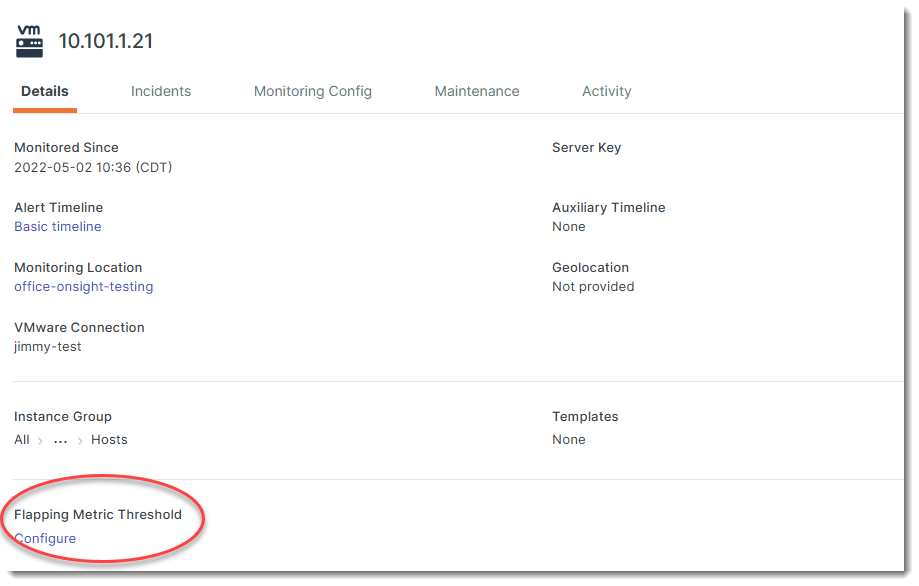This screenshot has width=919, height=586.
Task: Click the VM server icon
Action: point(30,41)
